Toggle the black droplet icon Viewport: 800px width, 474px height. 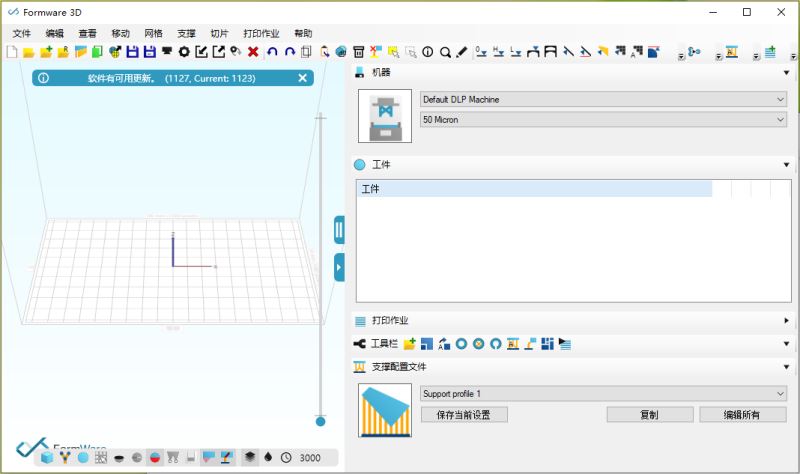coord(268,457)
